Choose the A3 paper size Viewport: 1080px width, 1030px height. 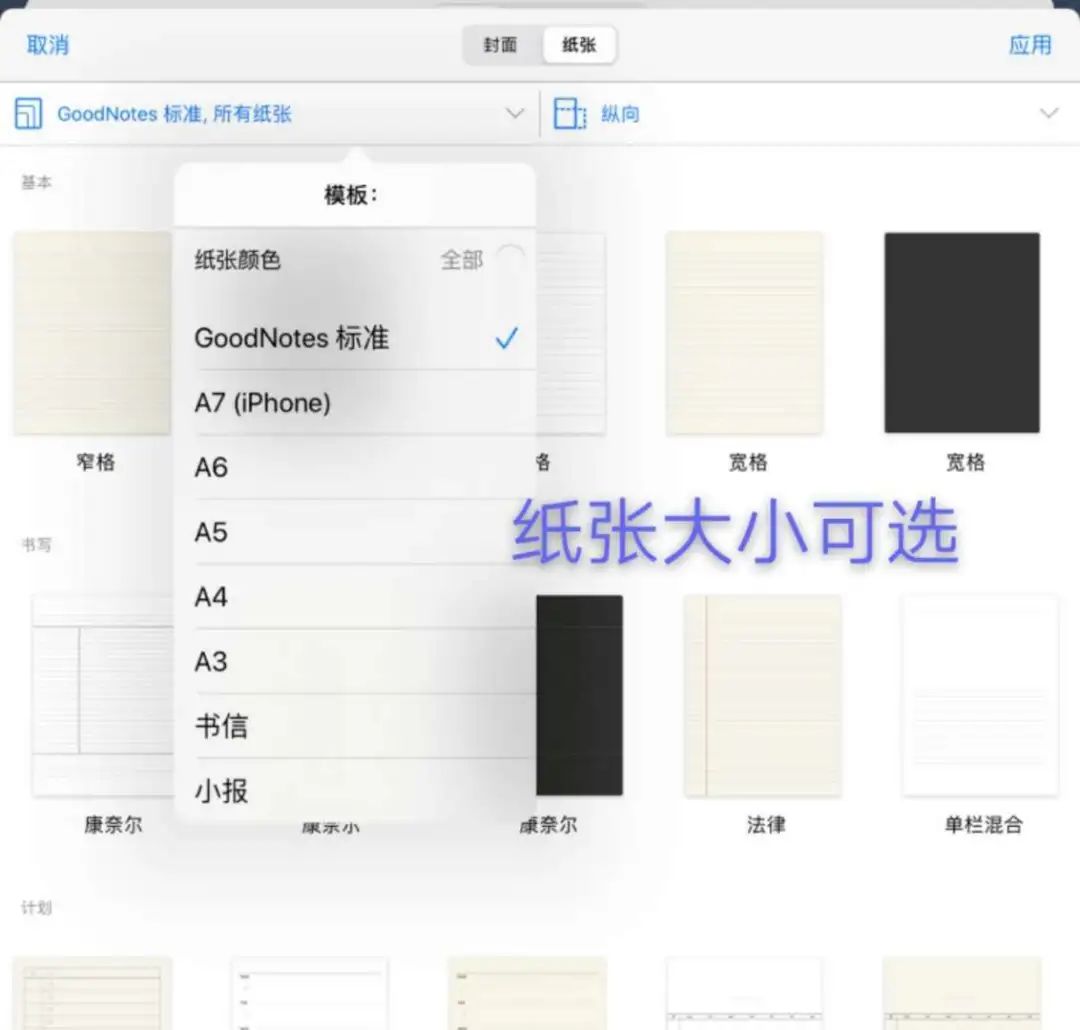[x=355, y=661]
